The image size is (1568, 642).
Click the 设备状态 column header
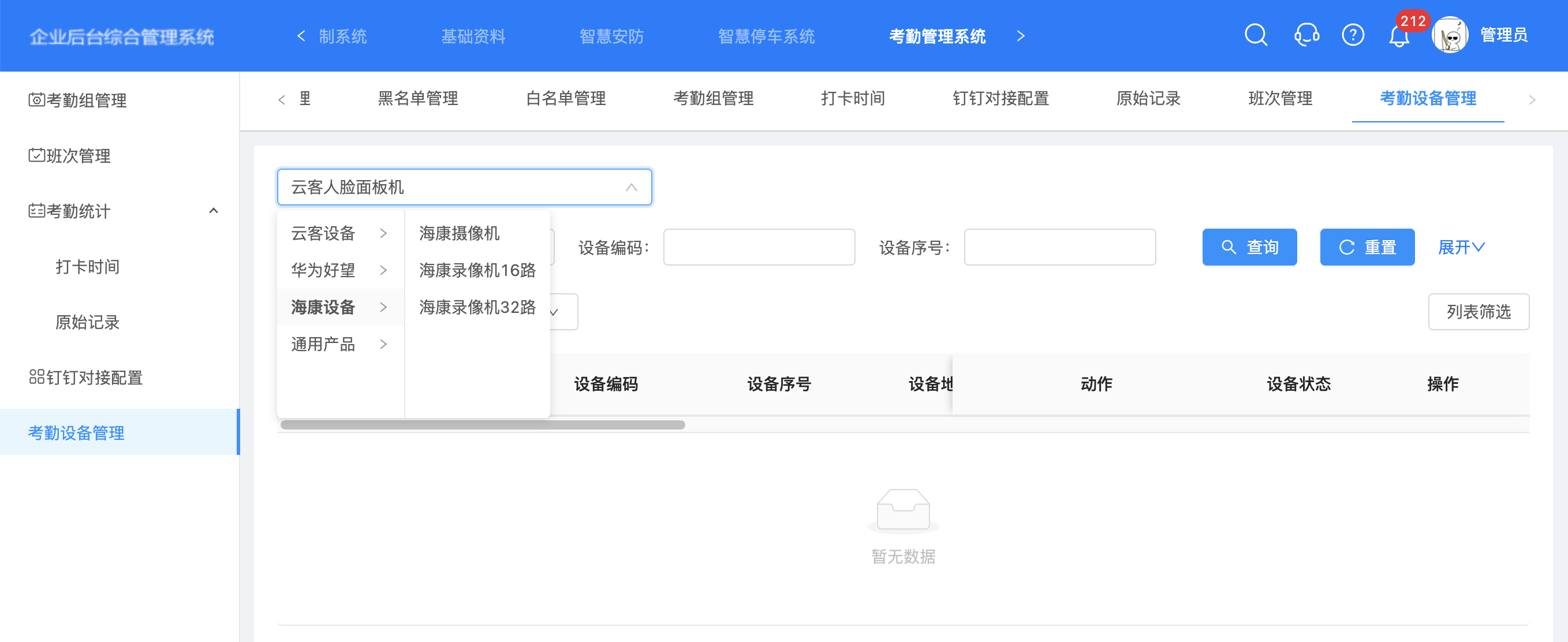point(1298,384)
